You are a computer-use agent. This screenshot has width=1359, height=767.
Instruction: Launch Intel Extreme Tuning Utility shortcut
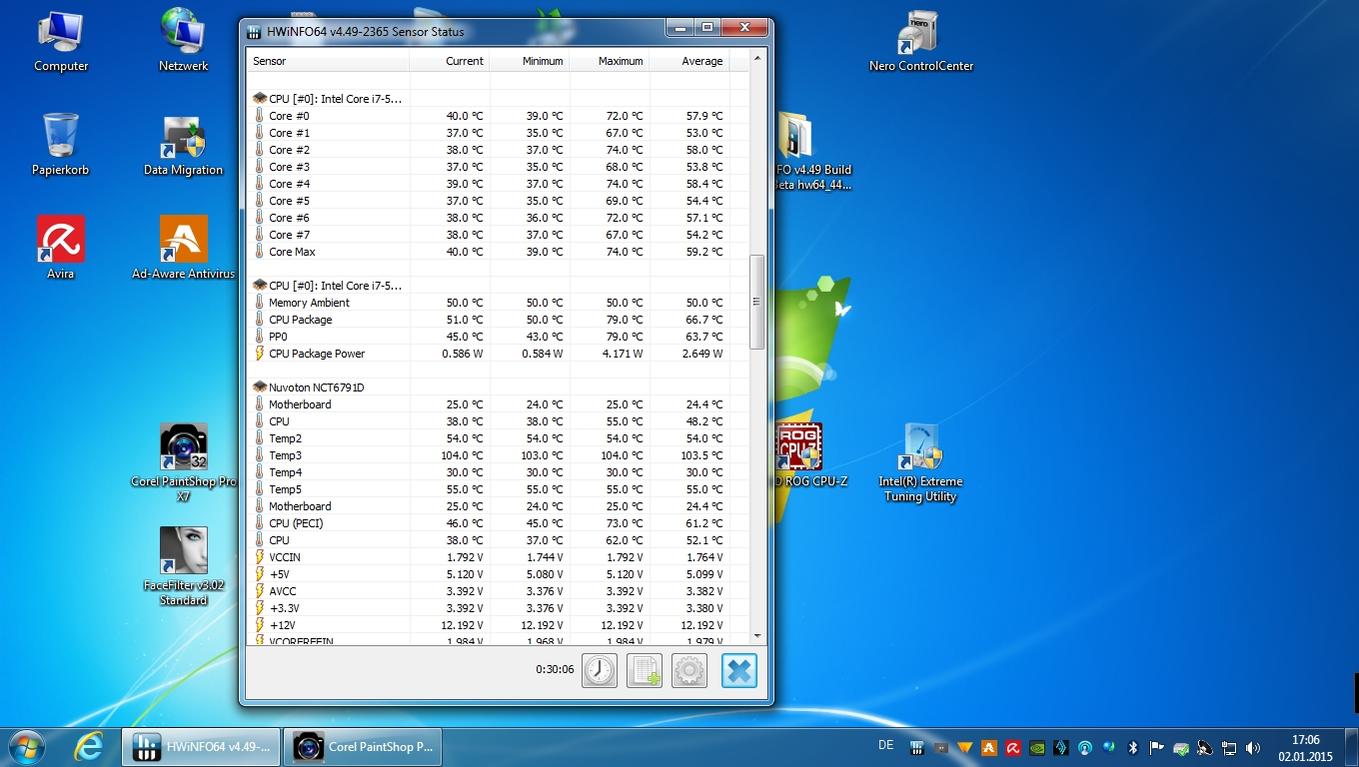pyautogui.click(x=919, y=462)
